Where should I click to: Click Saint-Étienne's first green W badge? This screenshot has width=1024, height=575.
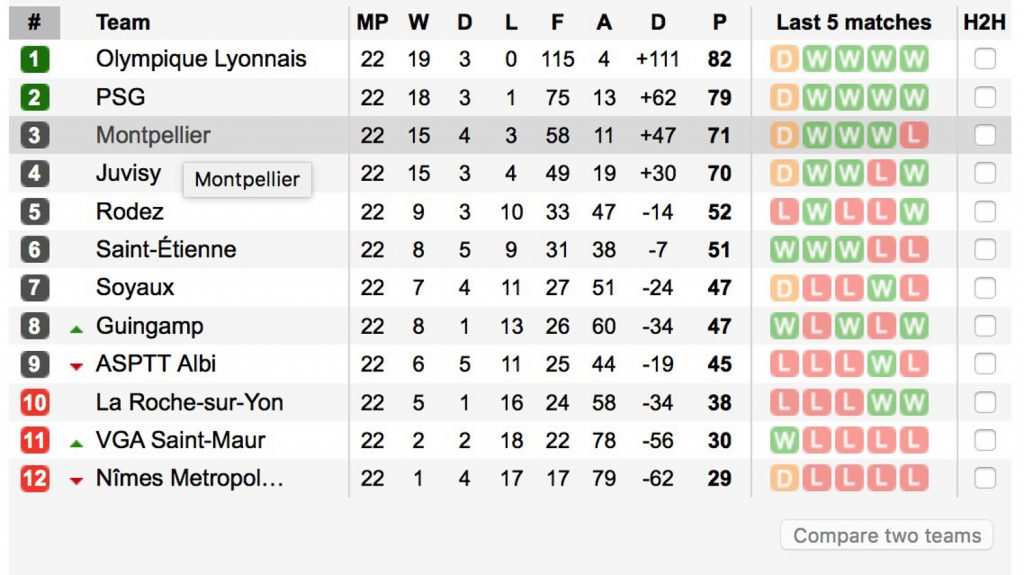coord(785,249)
